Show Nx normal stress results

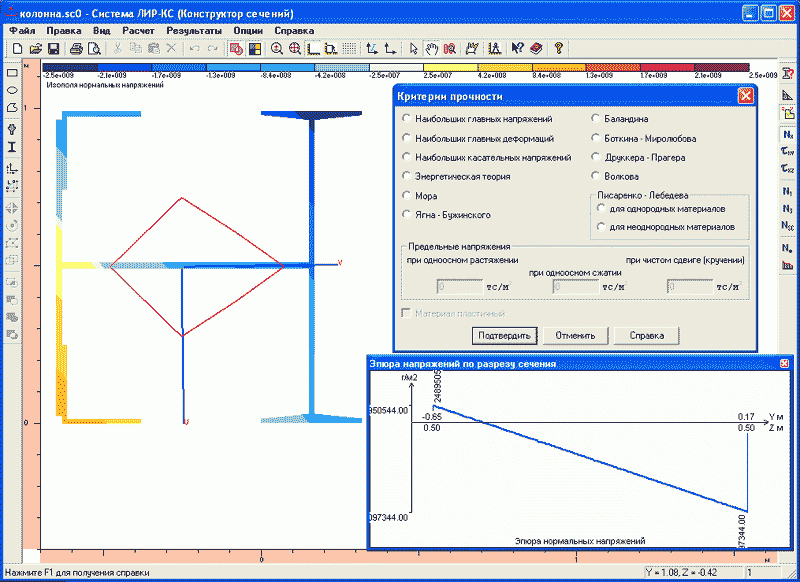(788, 134)
